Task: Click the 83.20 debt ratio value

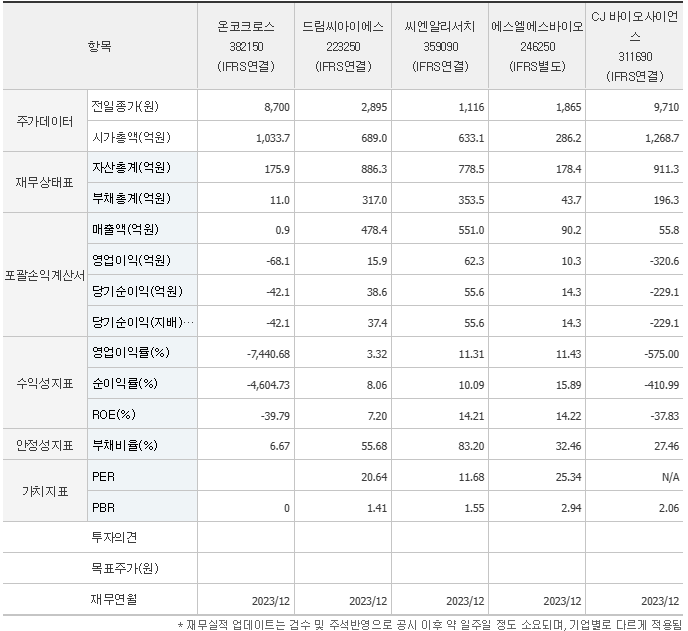Action: tap(472, 446)
